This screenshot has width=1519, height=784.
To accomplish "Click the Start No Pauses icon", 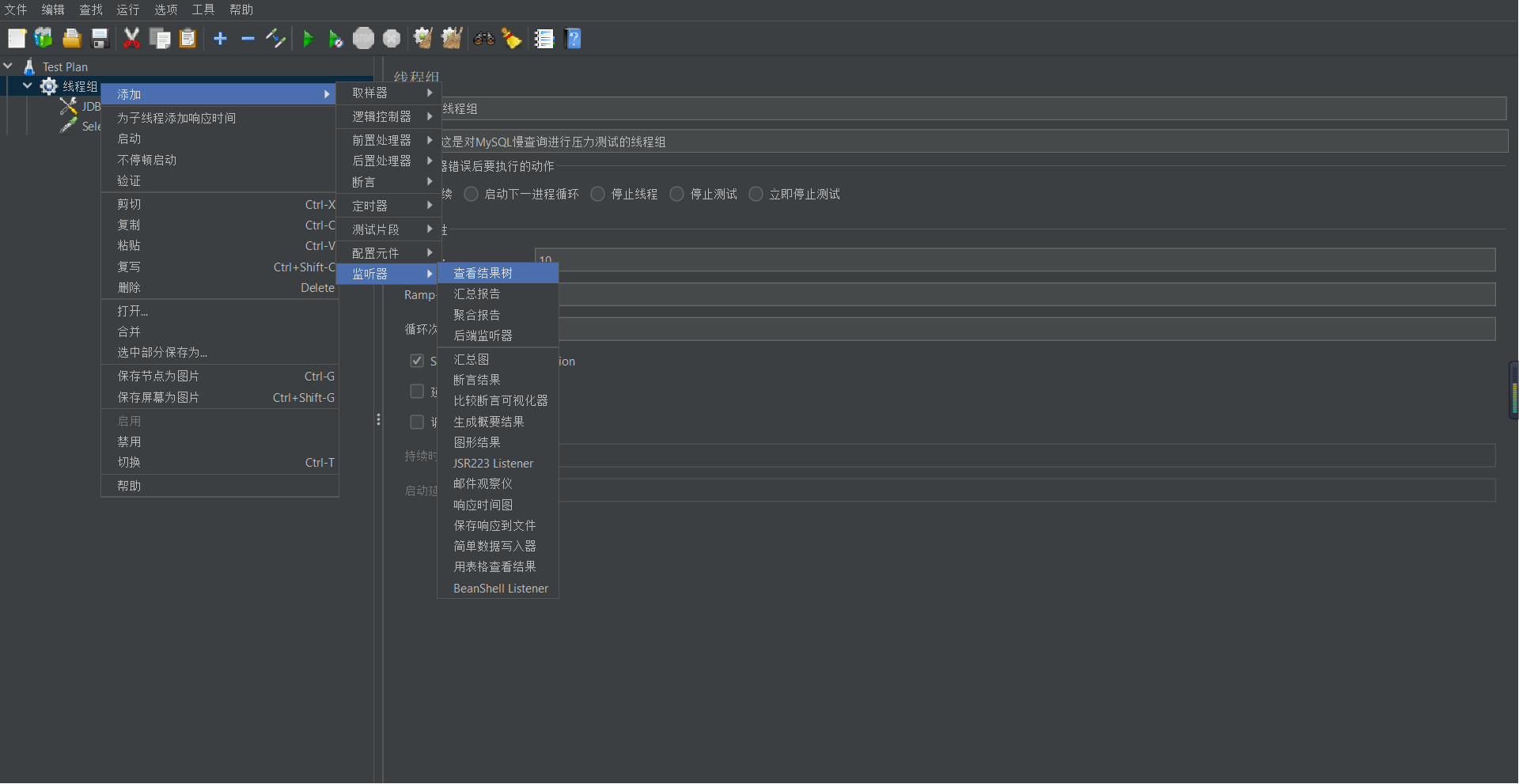I will point(335,38).
